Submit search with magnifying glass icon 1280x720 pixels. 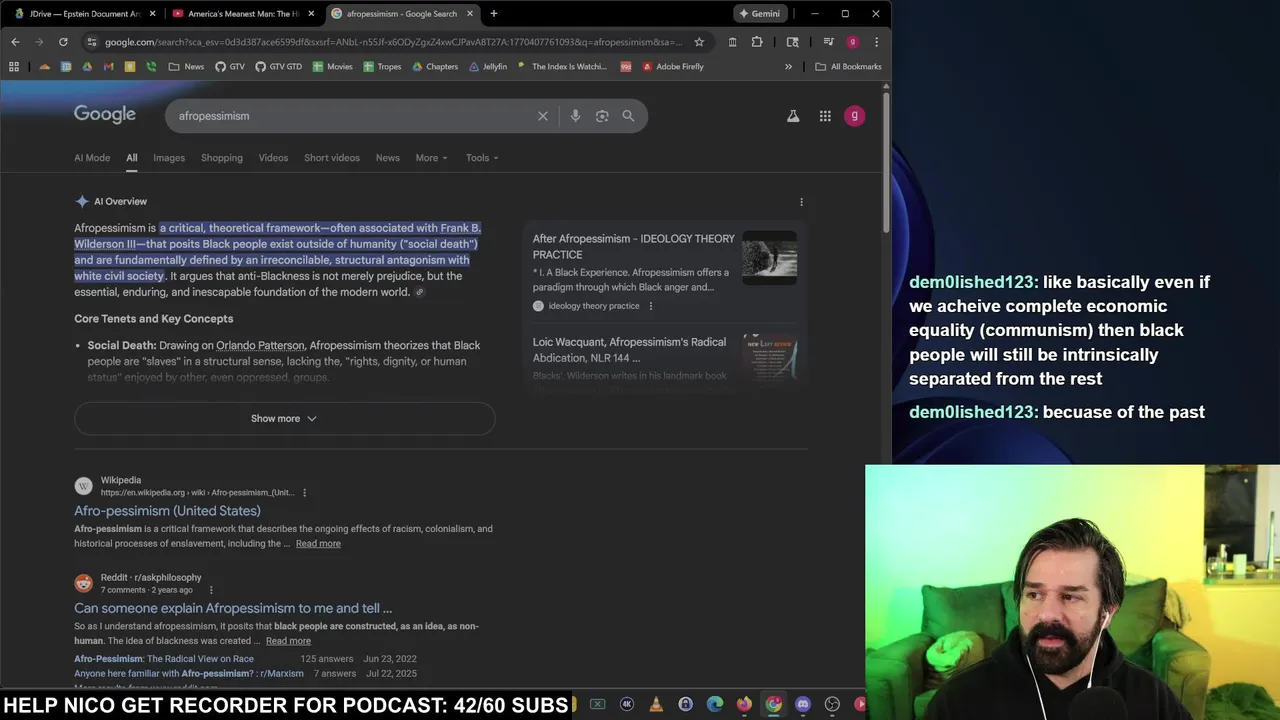click(628, 116)
